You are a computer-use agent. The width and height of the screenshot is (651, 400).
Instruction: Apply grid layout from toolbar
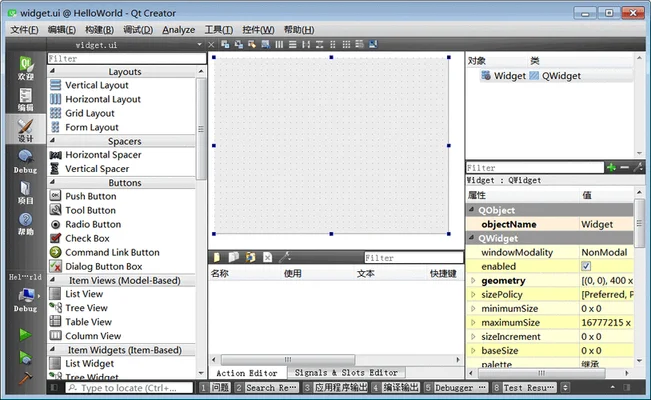(x=346, y=44)
